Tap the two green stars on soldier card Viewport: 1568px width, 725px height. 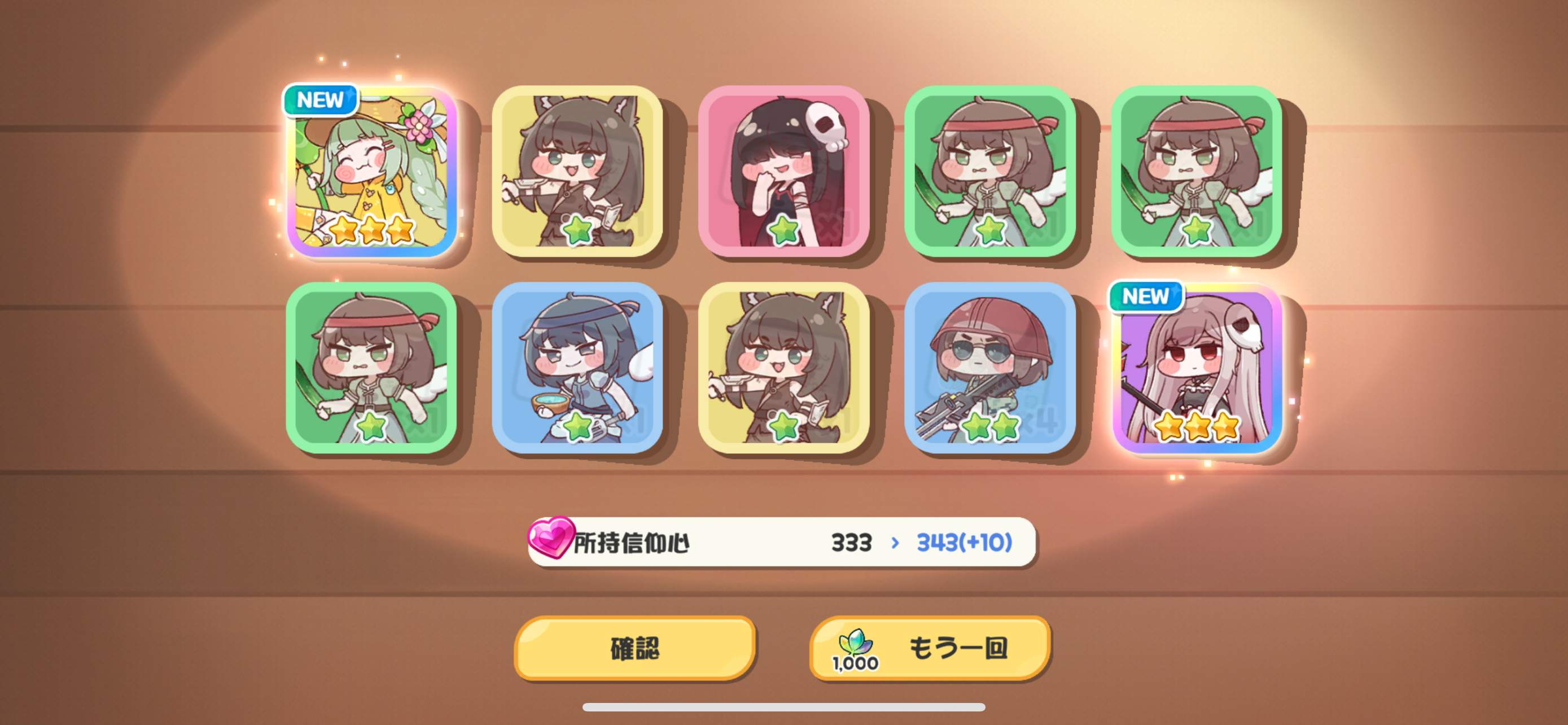991,426
